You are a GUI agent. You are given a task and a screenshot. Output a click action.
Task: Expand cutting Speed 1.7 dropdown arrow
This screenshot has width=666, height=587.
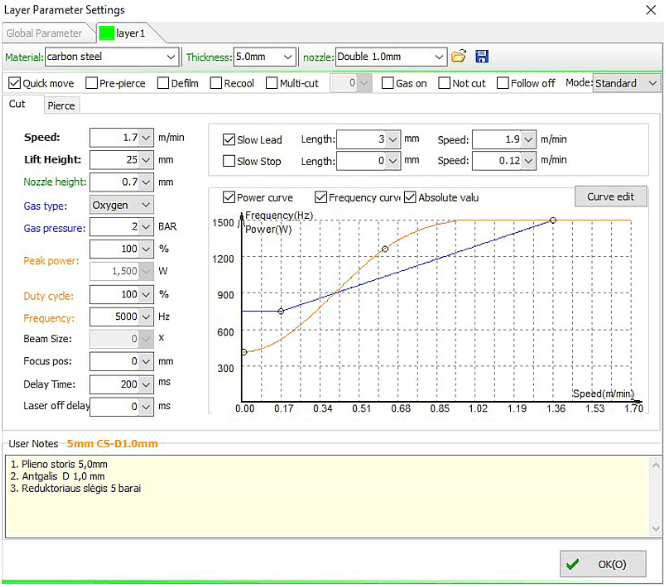click(146, 138)
